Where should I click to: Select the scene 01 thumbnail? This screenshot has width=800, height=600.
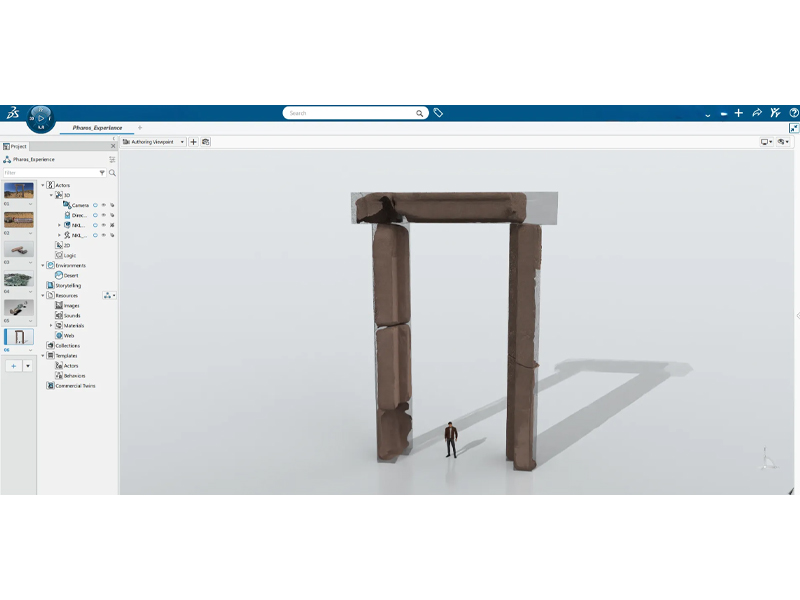pos(19,190)
